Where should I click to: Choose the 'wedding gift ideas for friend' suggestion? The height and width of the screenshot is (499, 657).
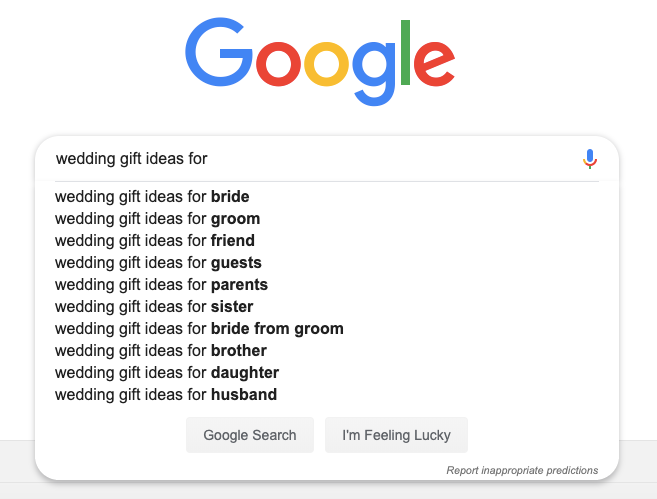click(327, 240)
